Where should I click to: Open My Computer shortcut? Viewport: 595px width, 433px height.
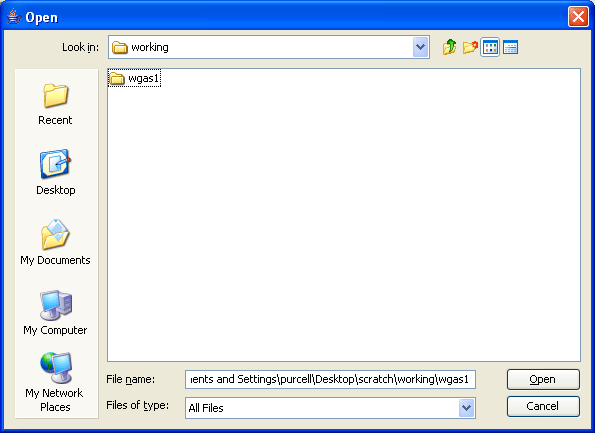[x=55, y=313]
